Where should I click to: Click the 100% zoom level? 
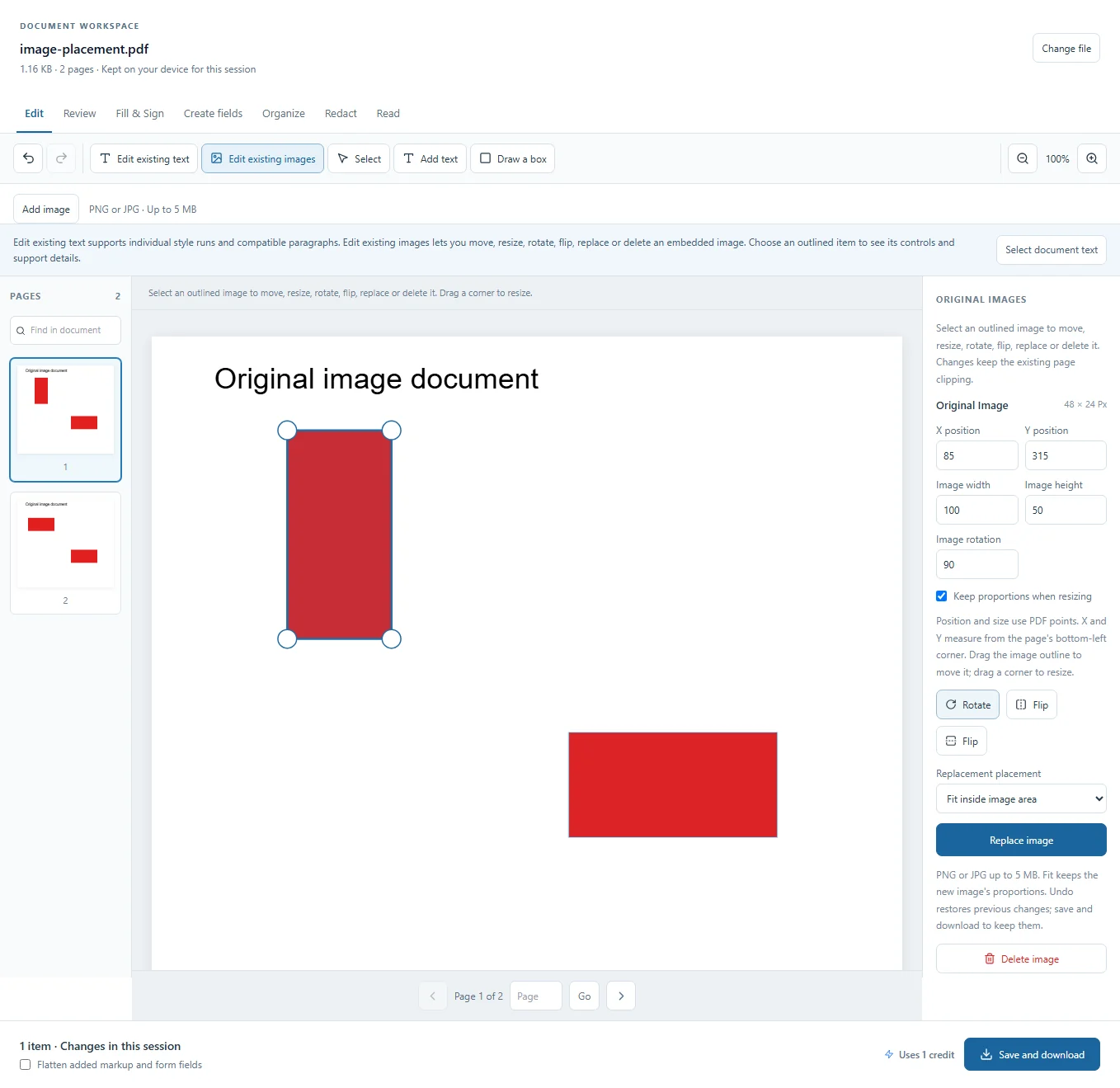(1057, 159)
